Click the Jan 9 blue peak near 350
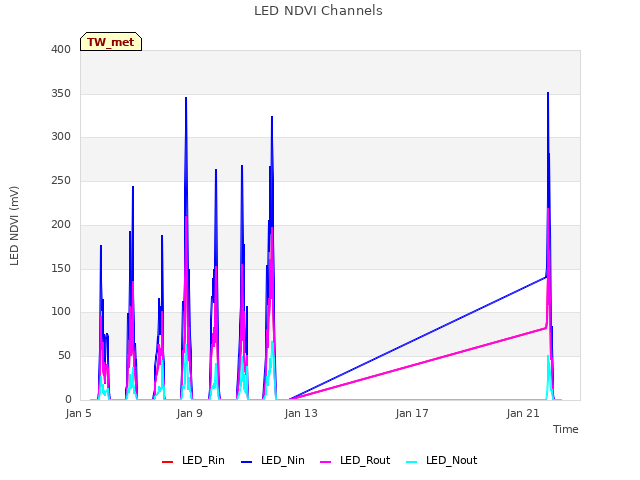Screen dimensions: 640x480 click(x=186, y=98)
